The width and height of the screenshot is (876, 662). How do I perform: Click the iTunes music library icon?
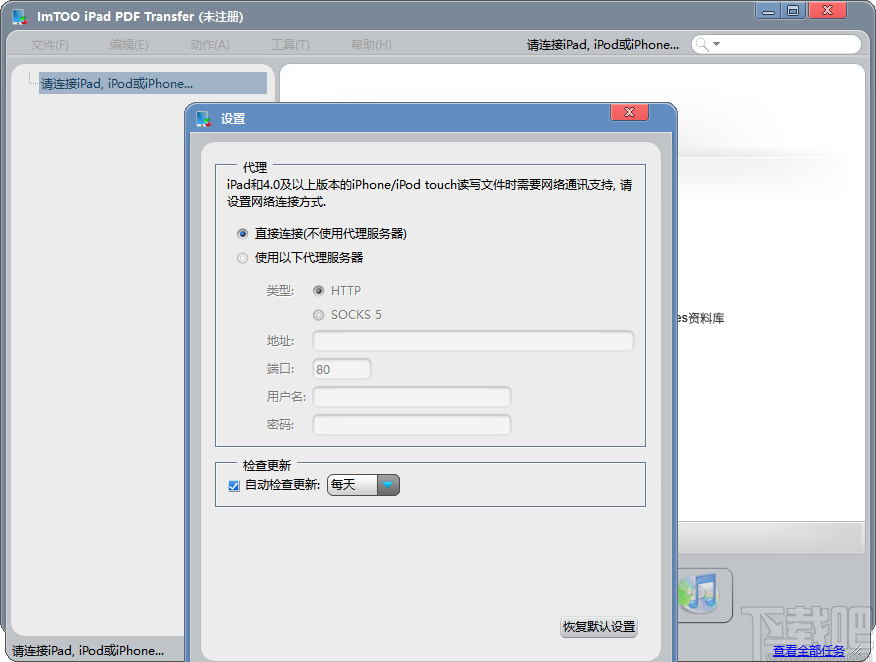tap(701, 595)
